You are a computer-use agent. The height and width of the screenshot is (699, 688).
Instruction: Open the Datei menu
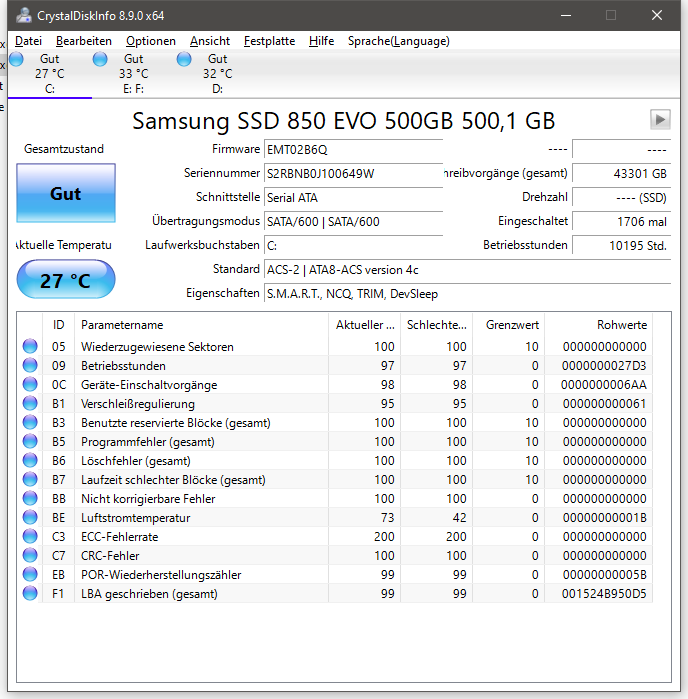click(28, 41)
